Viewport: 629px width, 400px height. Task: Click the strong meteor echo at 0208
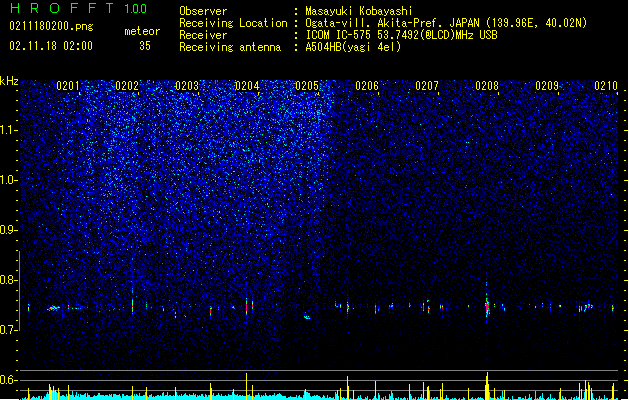point(487,306)
